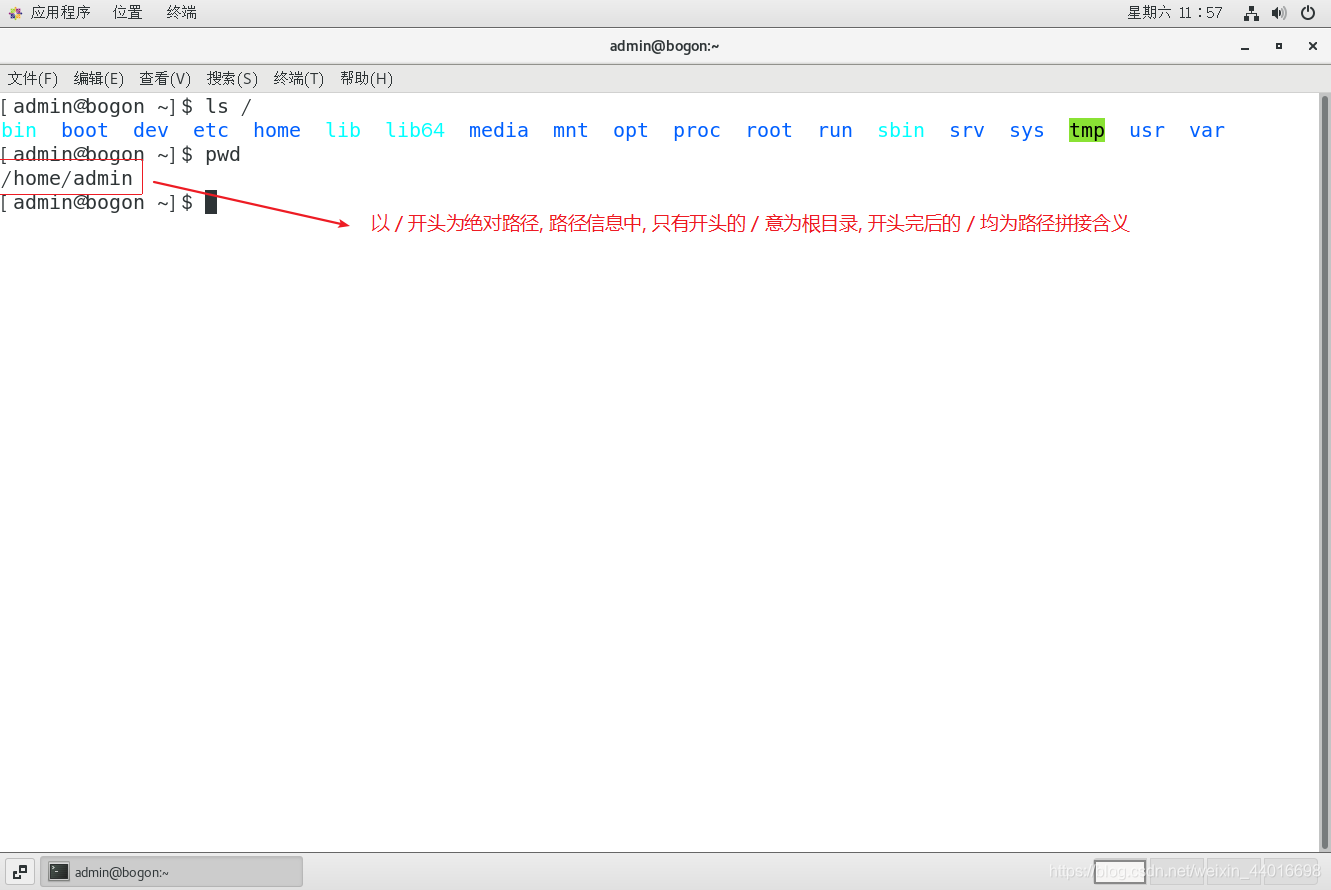The height and width of the screenshot is (890, 1331).
Task: Open the clock showing 星期六 11:57
Action: click(x=1175, y=13)
